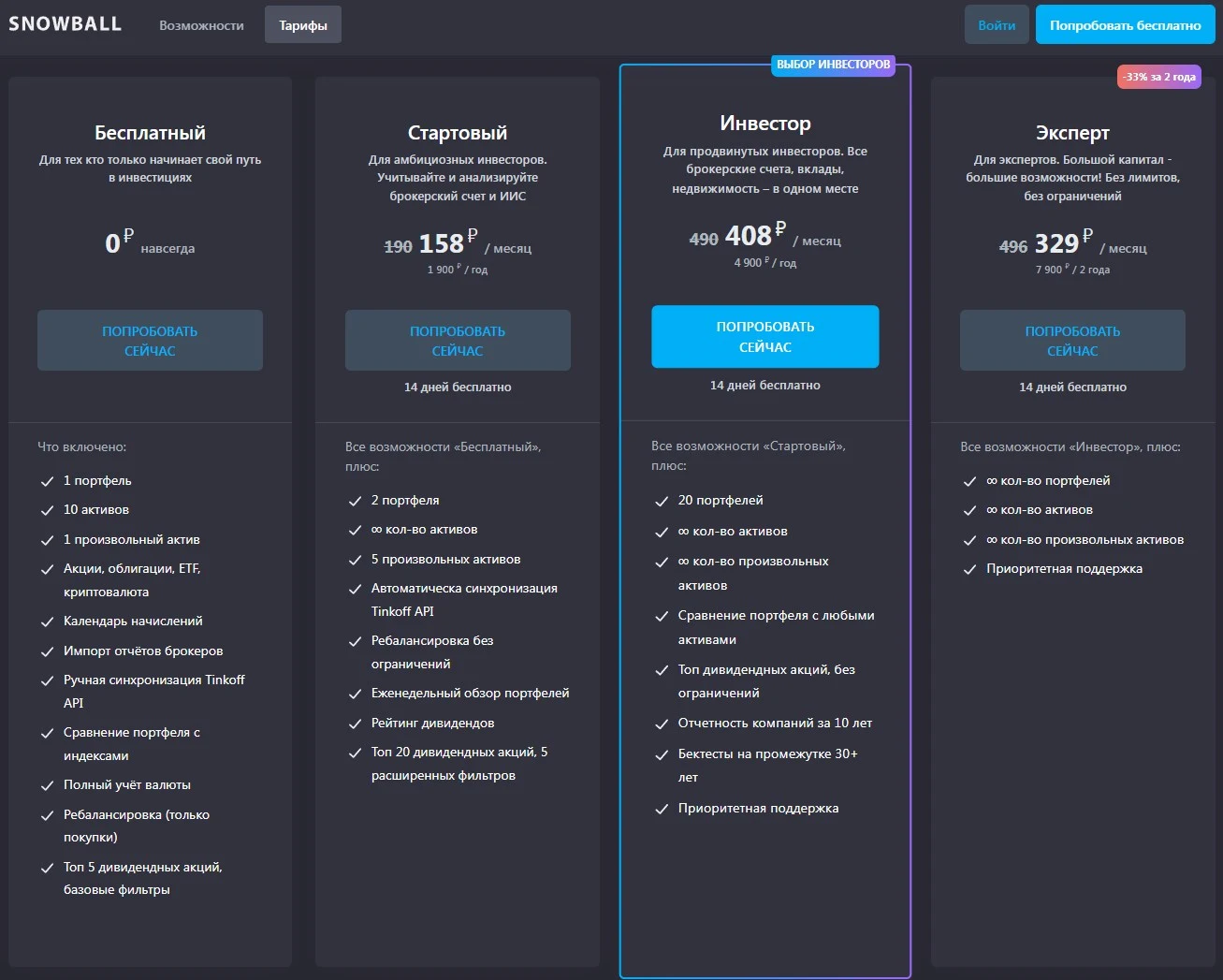Click the -33% за 2 года badge
This screenshot has width=1223, height=980.
click(x=1159, y=77)
